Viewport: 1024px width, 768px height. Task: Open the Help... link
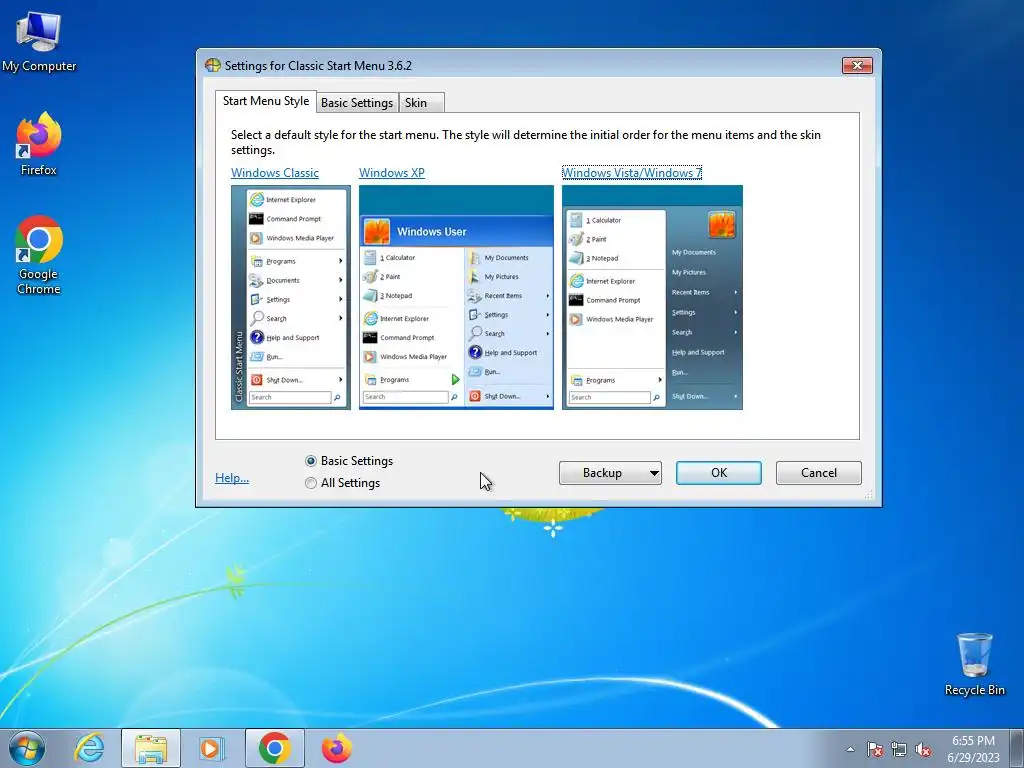click(232, 478)
